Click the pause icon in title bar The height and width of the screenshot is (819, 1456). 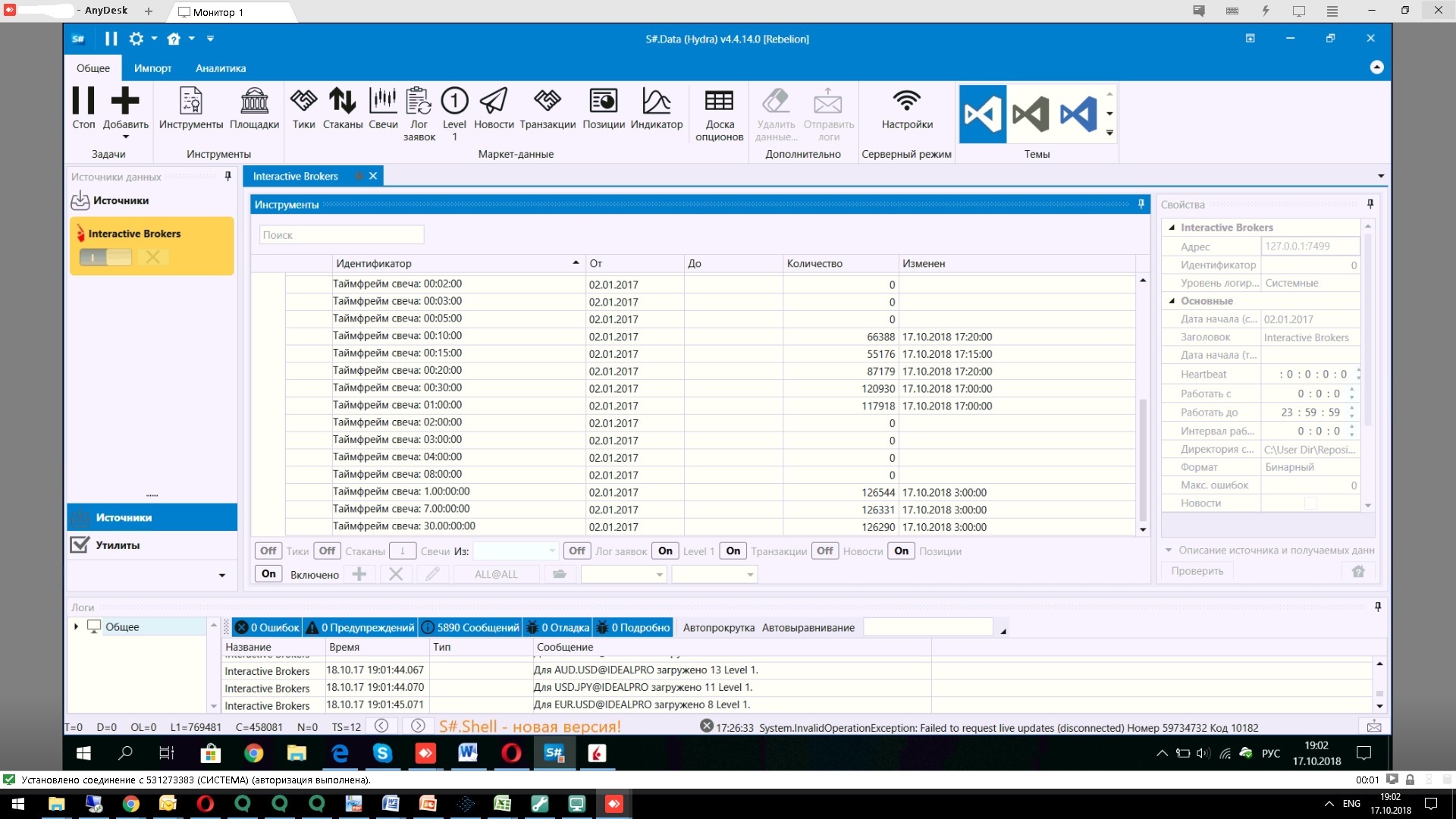pyautogui.click(x=111, y=39)
